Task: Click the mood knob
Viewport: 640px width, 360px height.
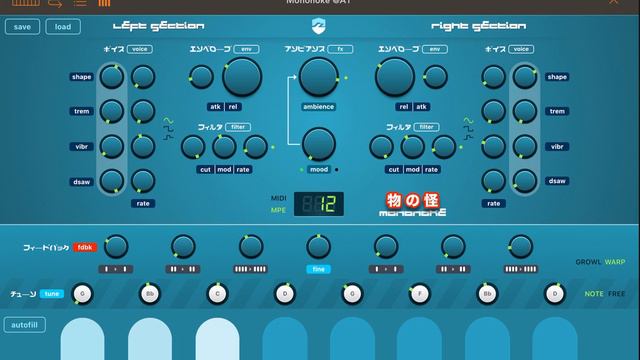Action: (319, 144)
